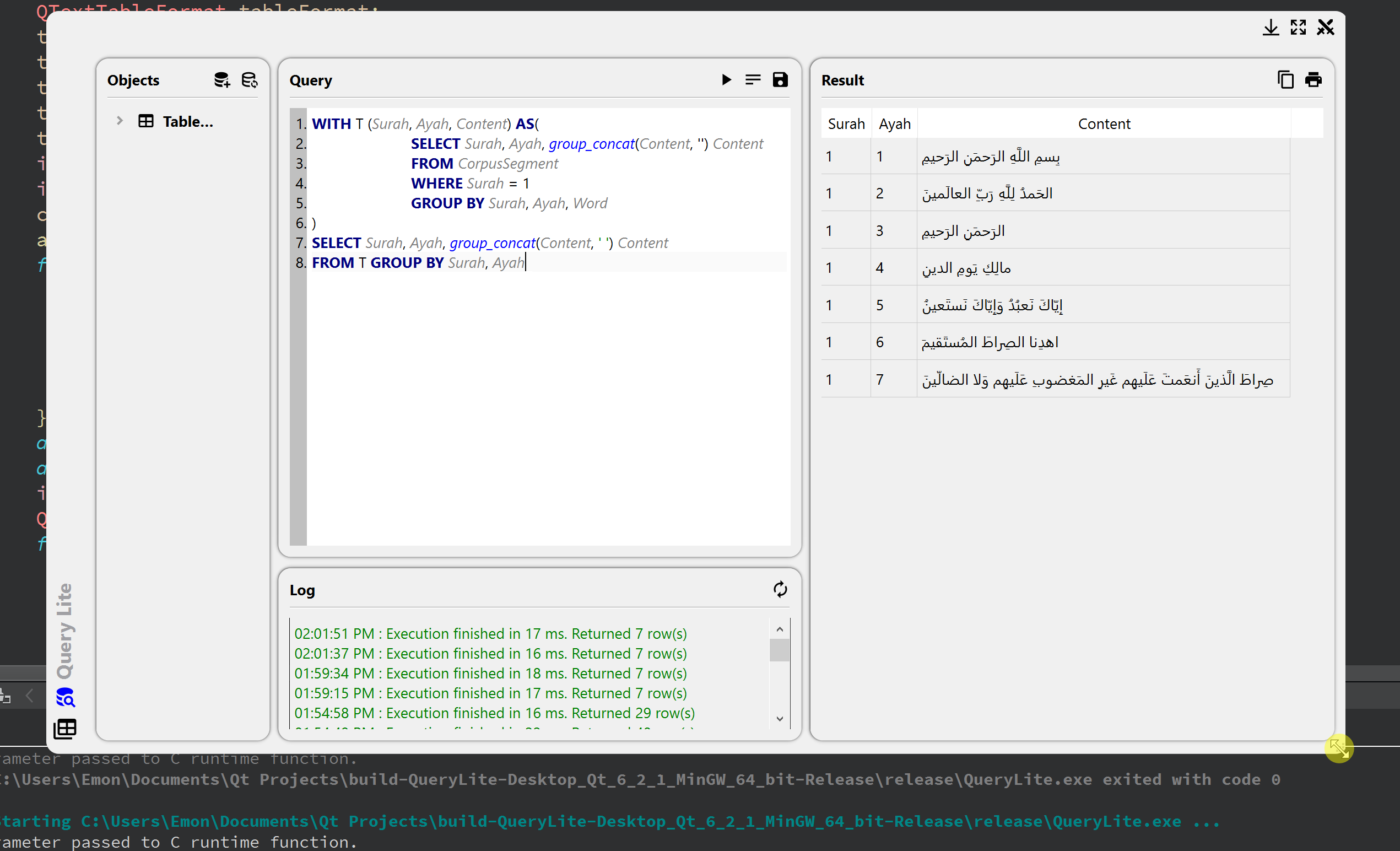This screenshot has height=851, width=1400.
Task: Click the download arrow icon at top
Action: point(1271,28)
